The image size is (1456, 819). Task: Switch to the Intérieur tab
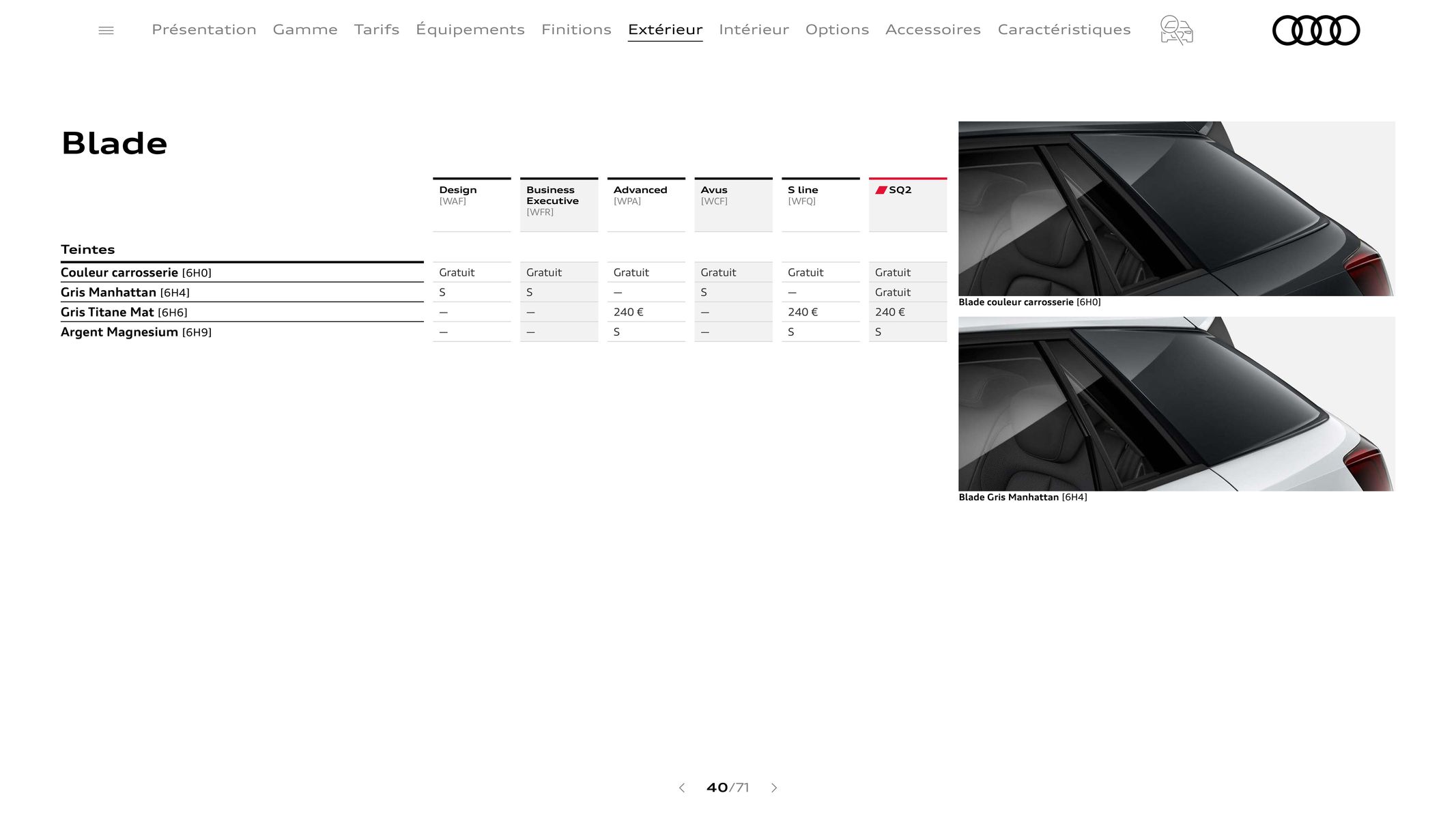tap(754, 29)
